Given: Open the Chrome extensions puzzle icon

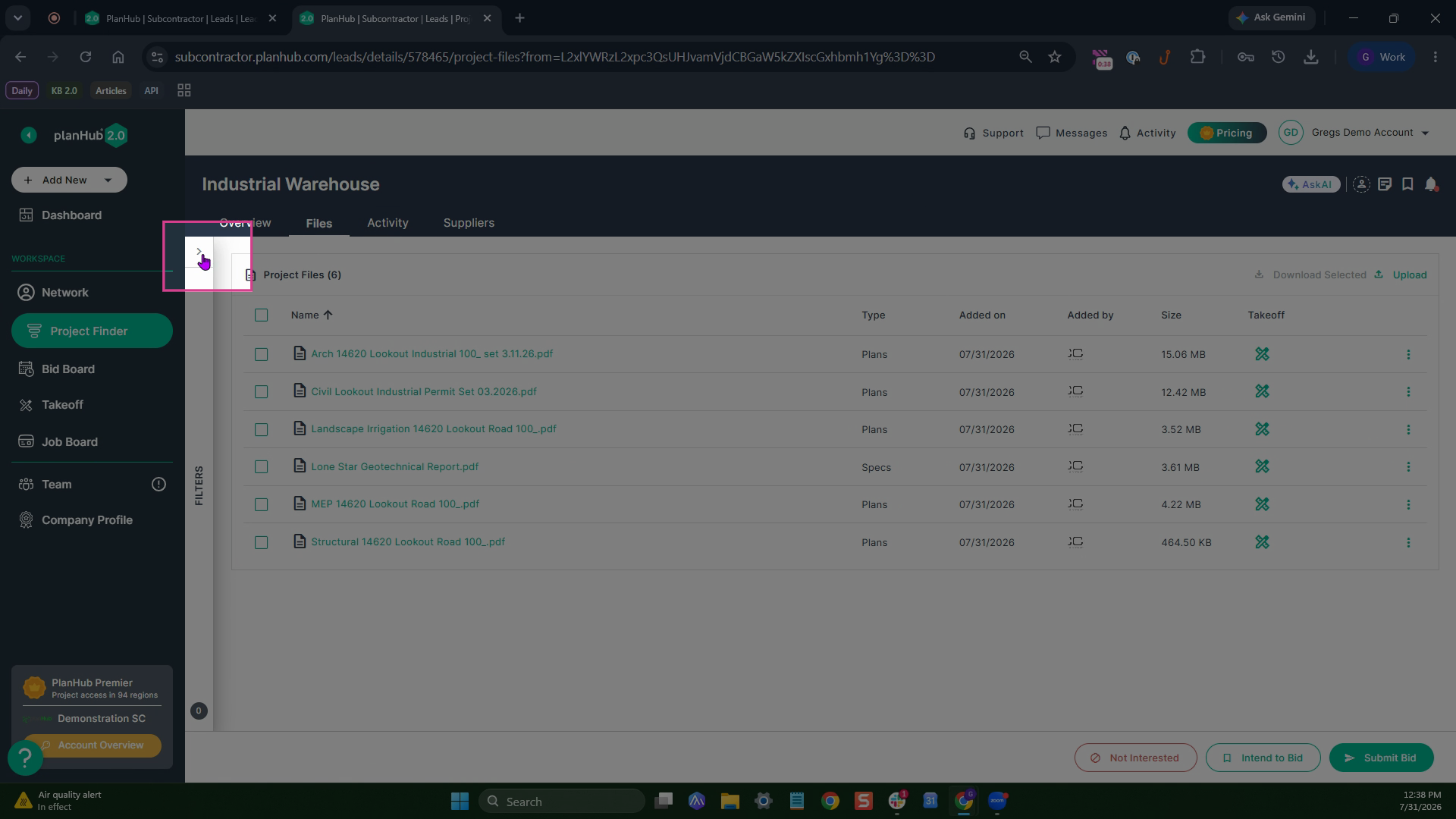Looking at the screenshot, I should [x=1197, y=57].
